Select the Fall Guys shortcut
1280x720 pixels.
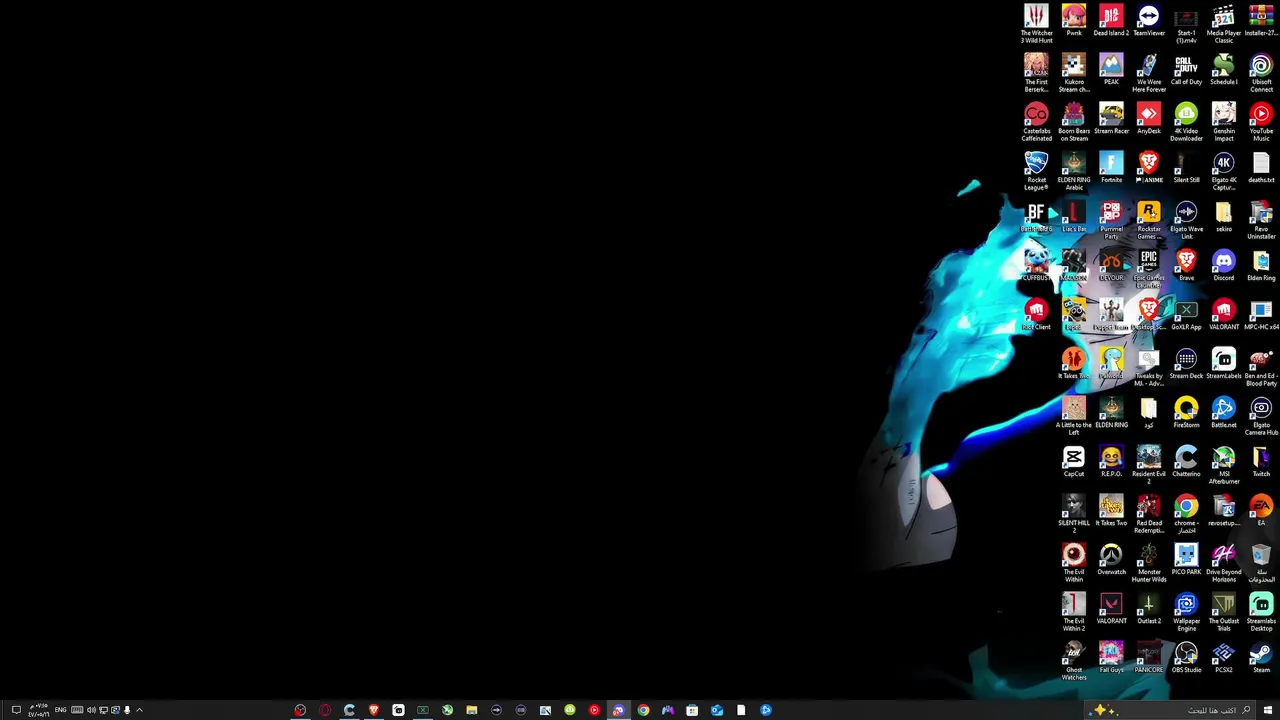1111,658
